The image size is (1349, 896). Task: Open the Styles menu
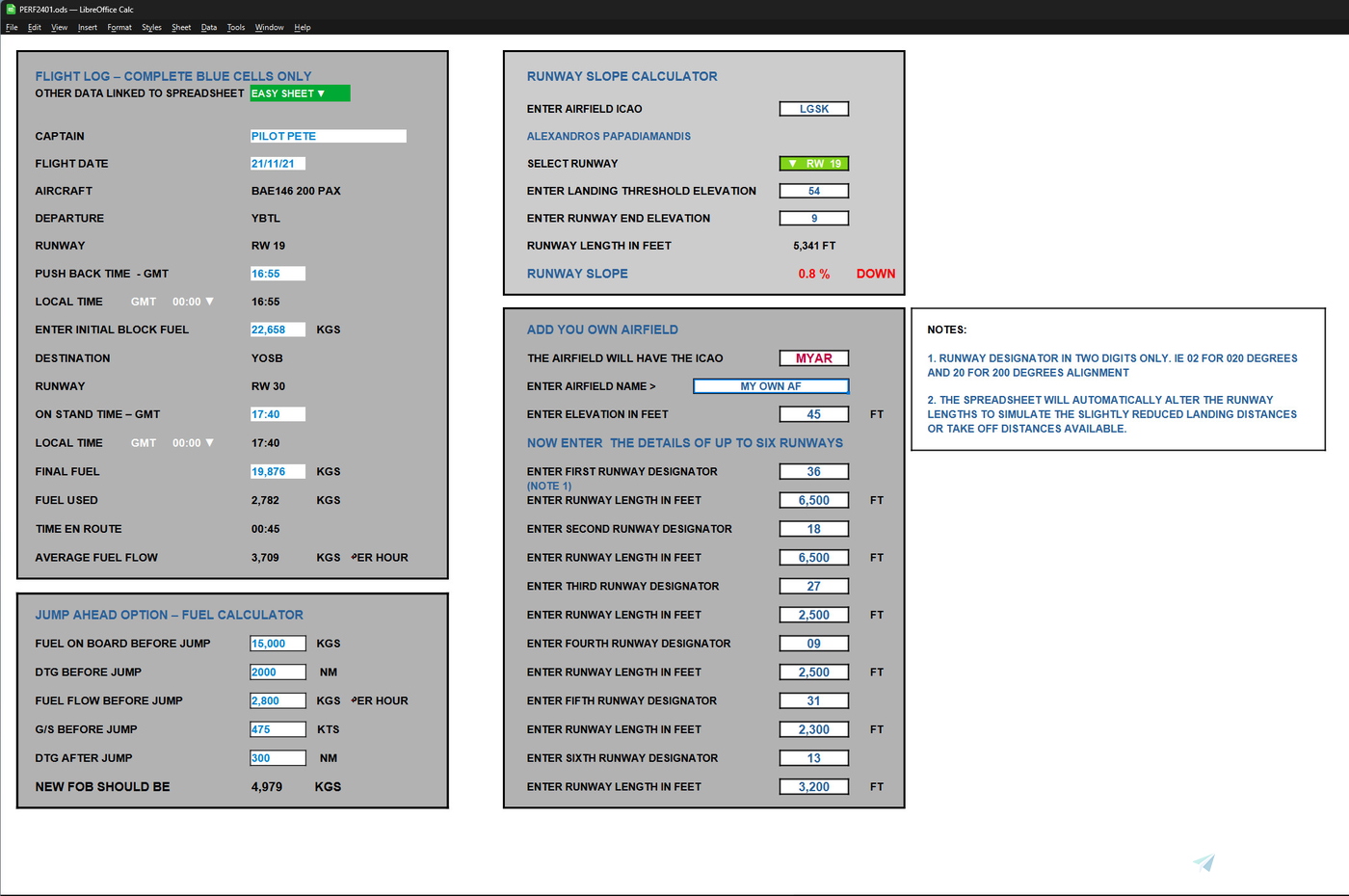tap(151, 27)
